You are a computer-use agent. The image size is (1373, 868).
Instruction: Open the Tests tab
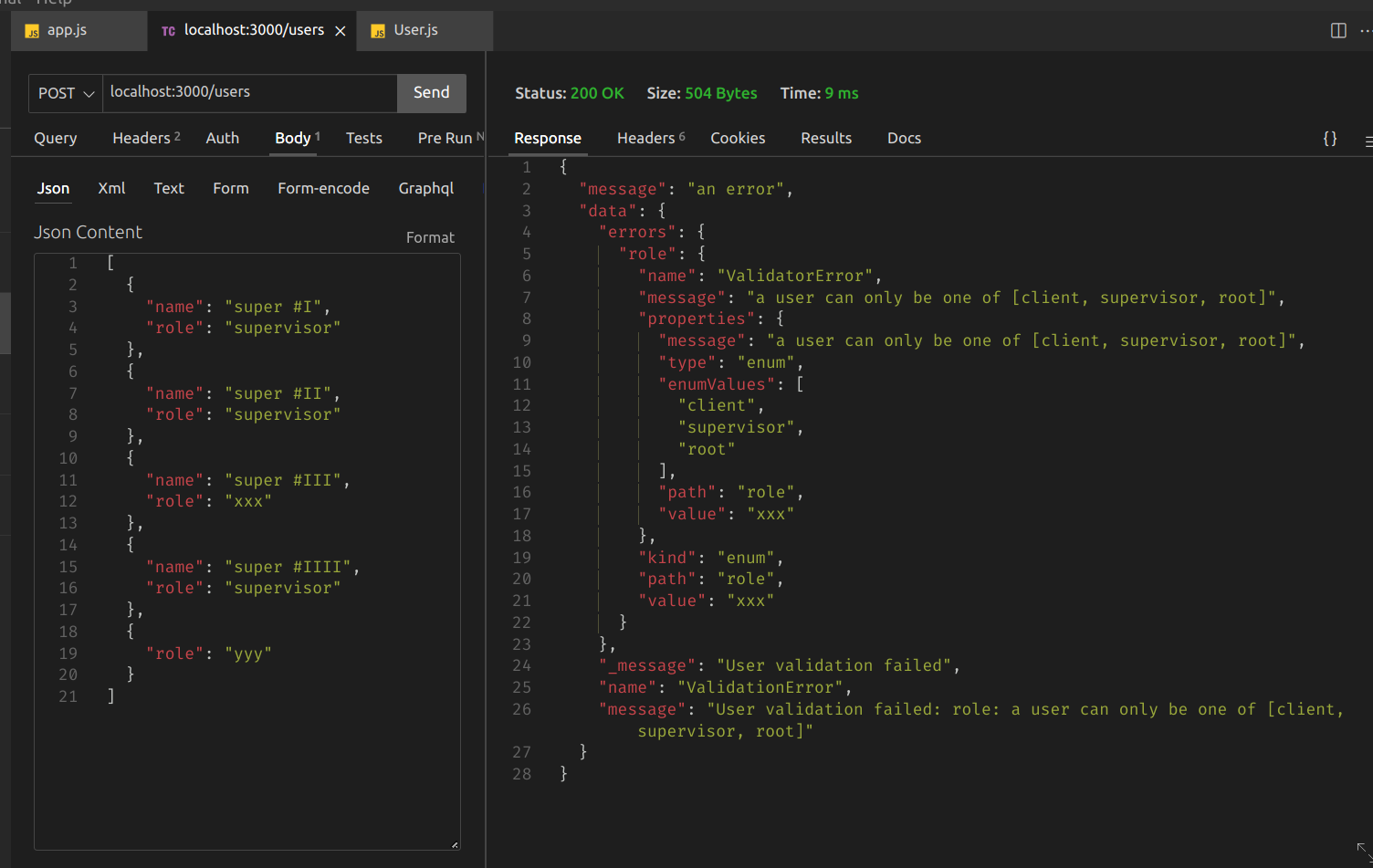(x=364, y=138)
